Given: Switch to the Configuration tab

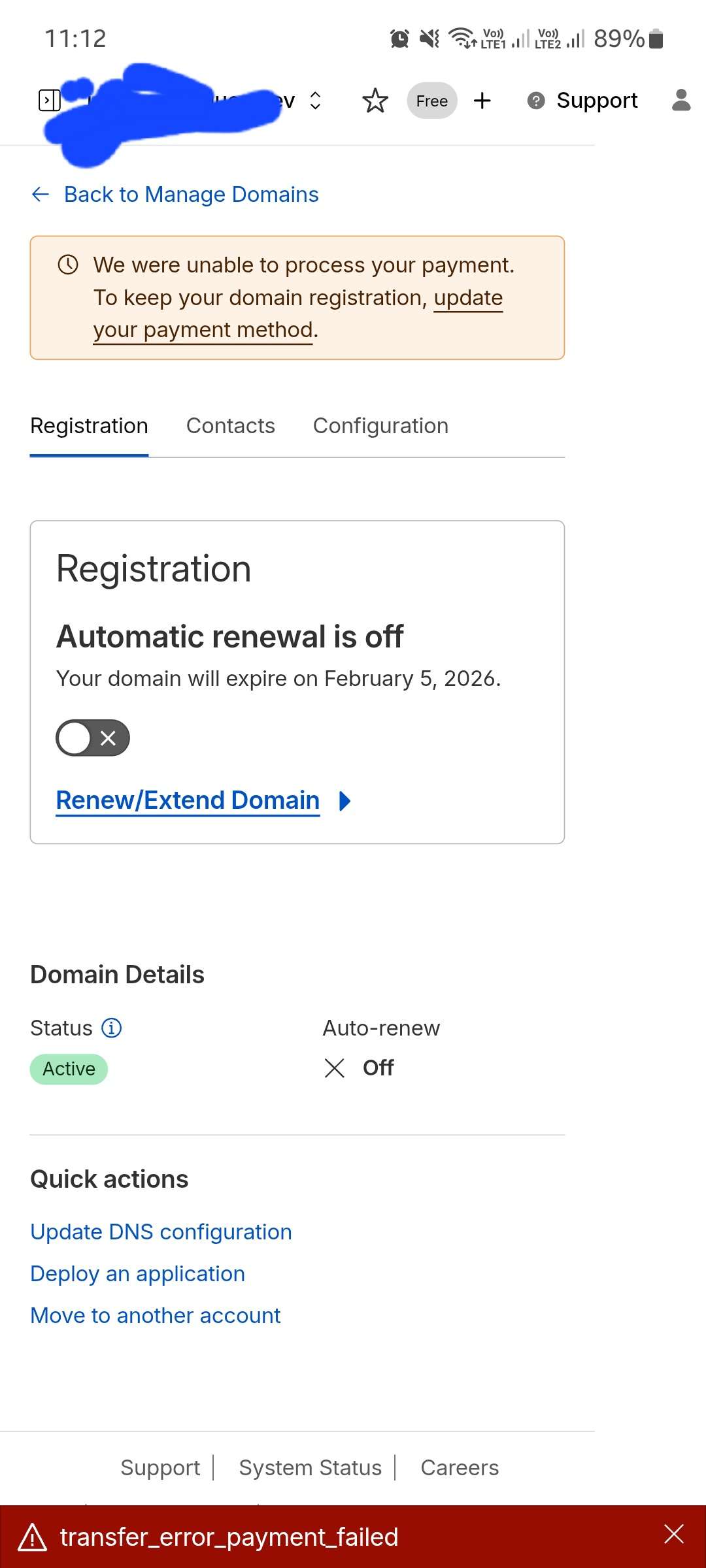Looking at the screenshot, I should 380,426.
